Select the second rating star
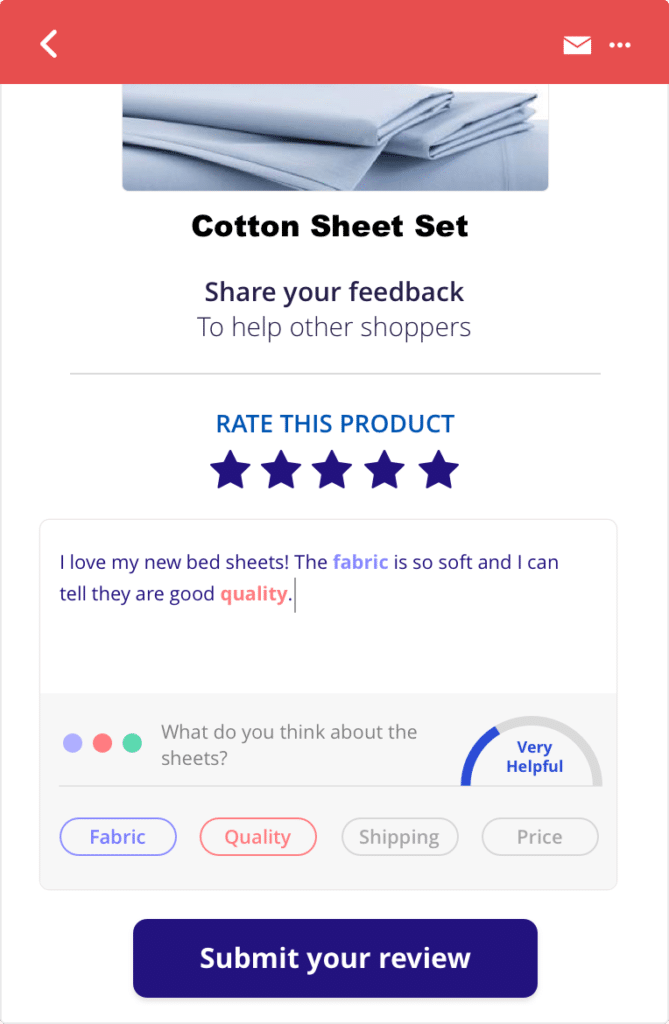Viewport: 669px width, 1024px height. tap(282, 469)
